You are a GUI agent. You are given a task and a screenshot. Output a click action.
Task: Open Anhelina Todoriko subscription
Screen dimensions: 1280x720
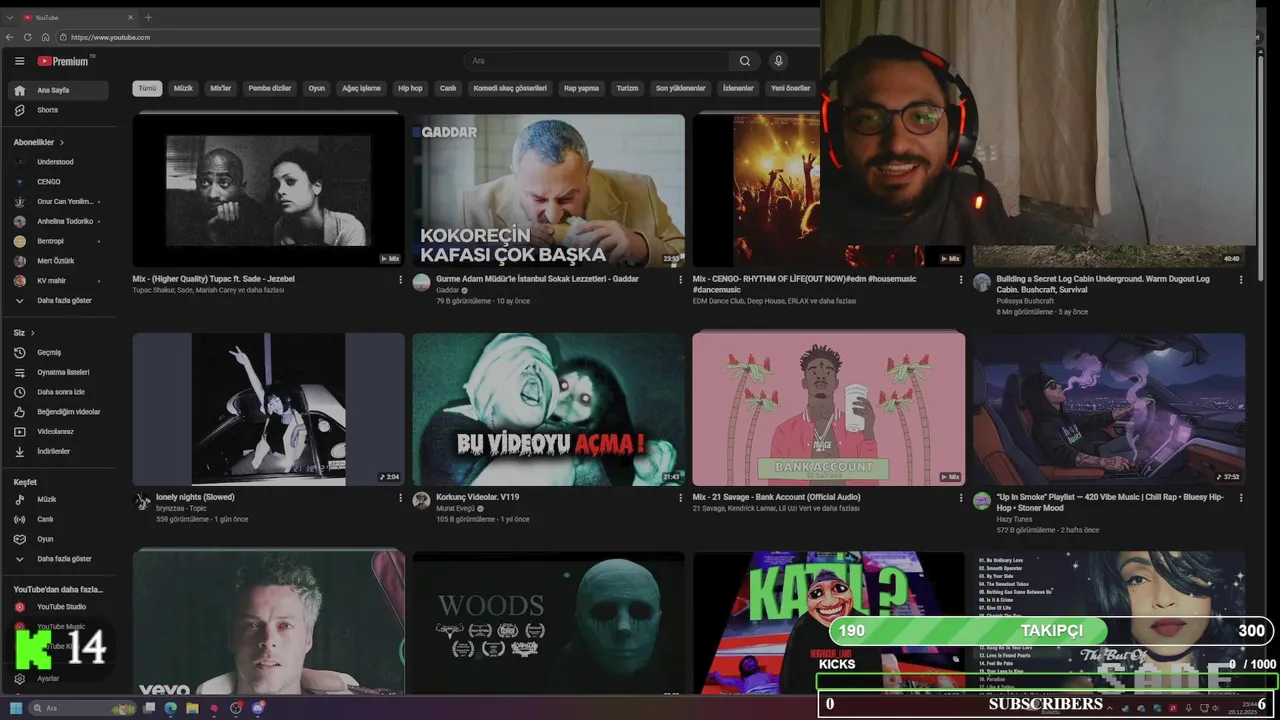[x=58, y=221]
